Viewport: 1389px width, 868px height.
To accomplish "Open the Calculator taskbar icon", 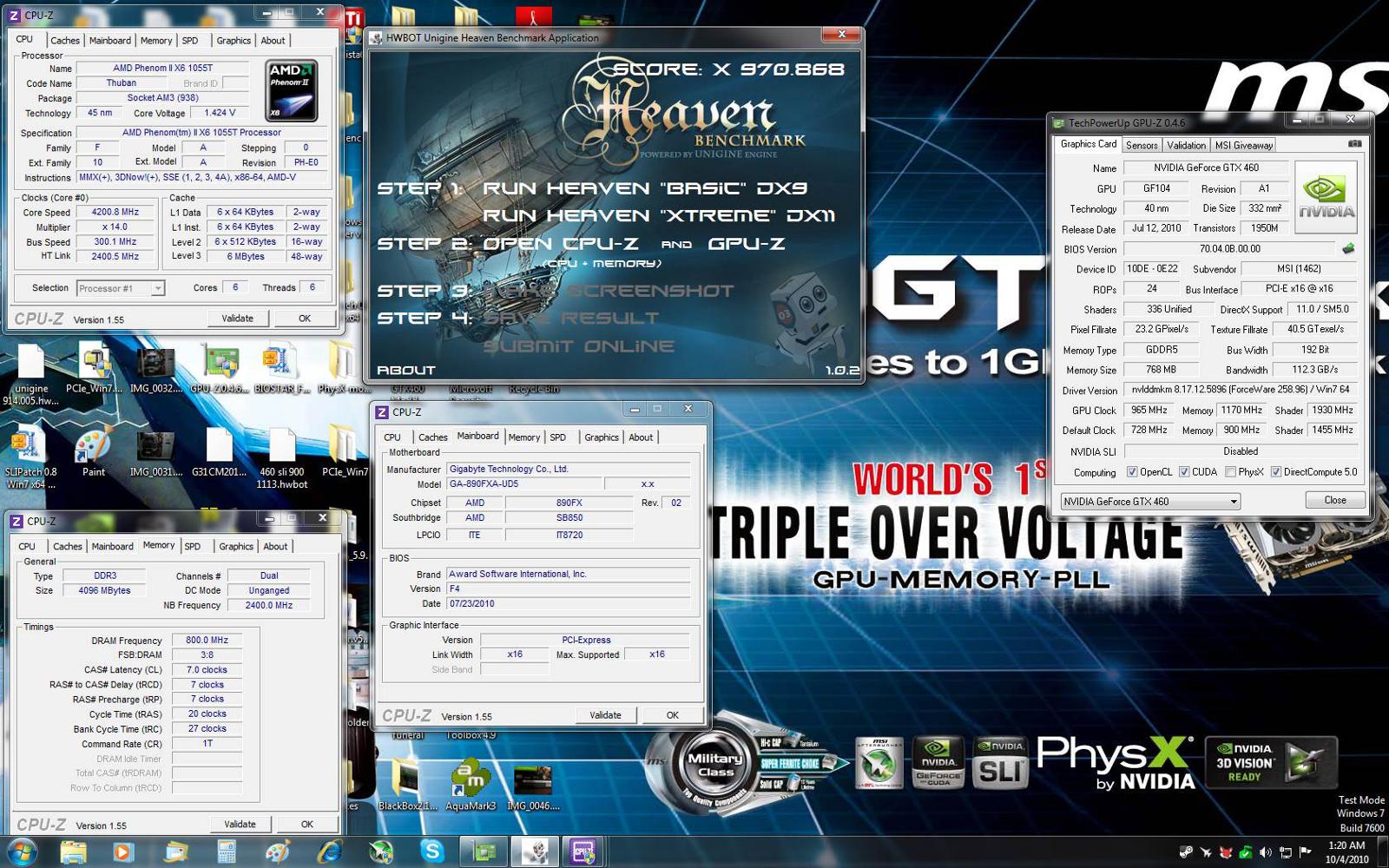I will [227, 852].
